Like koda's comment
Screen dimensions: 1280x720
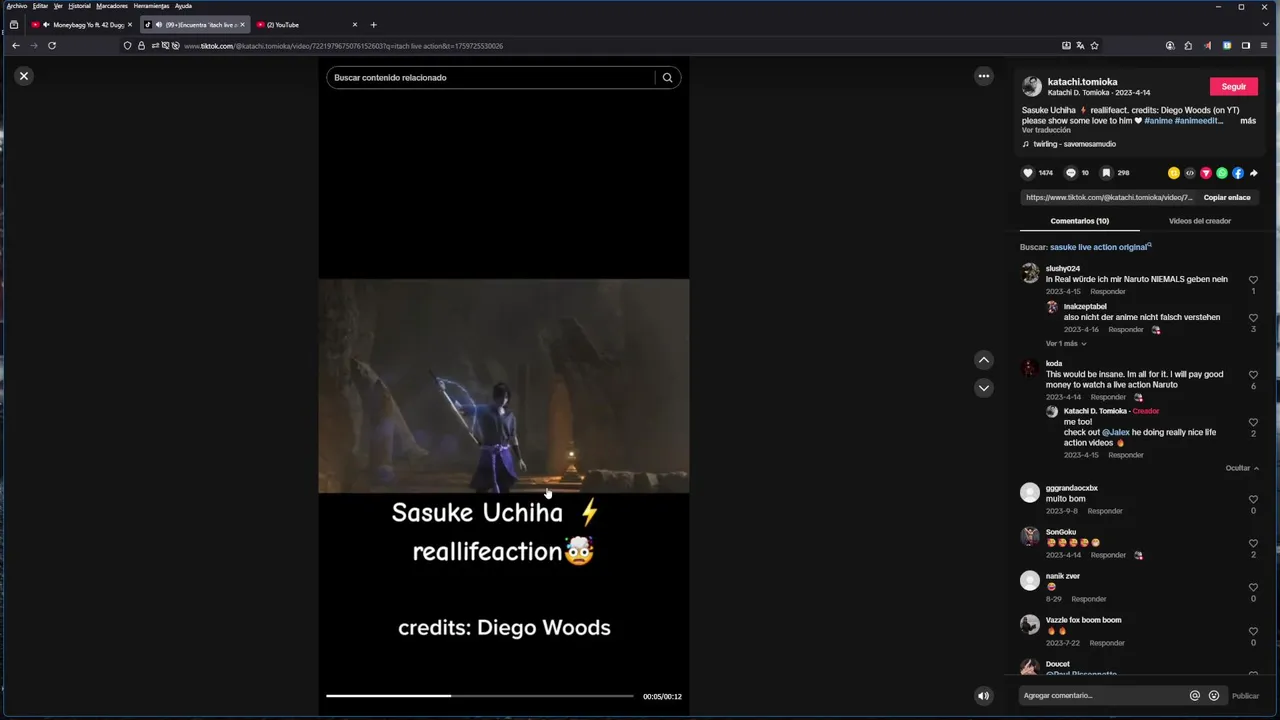coord(1253,376)
